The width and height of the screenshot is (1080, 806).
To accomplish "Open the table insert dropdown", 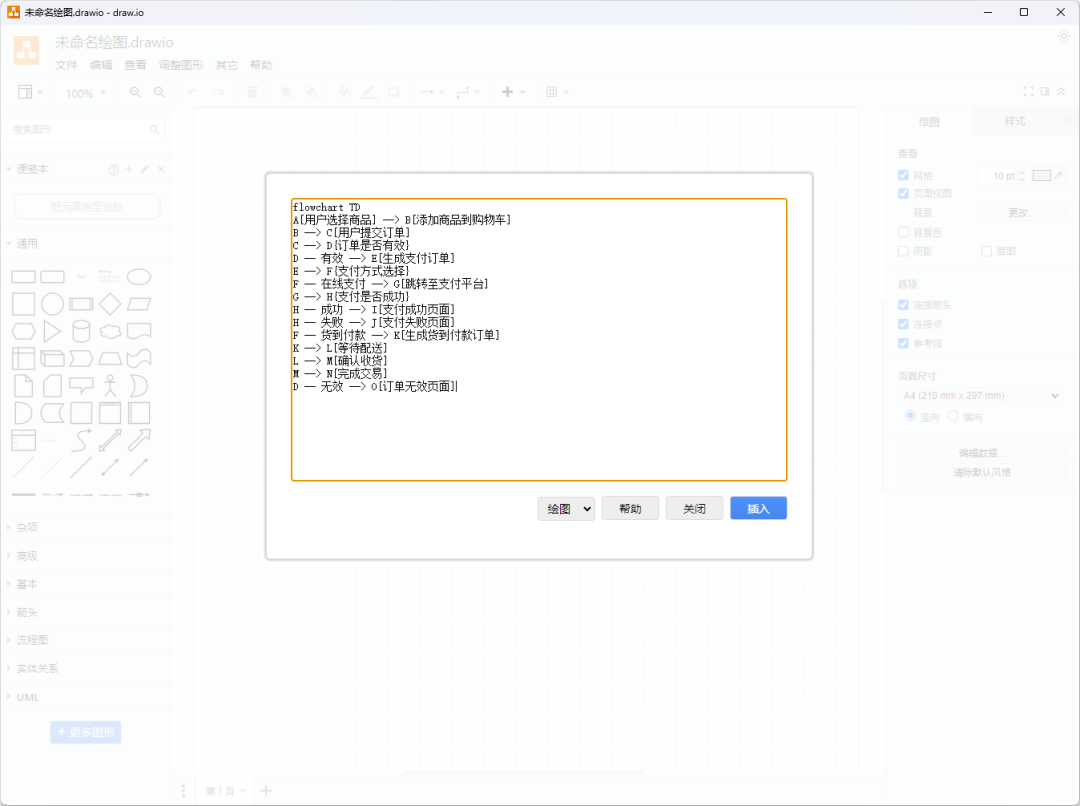I will tap(557, 92).
